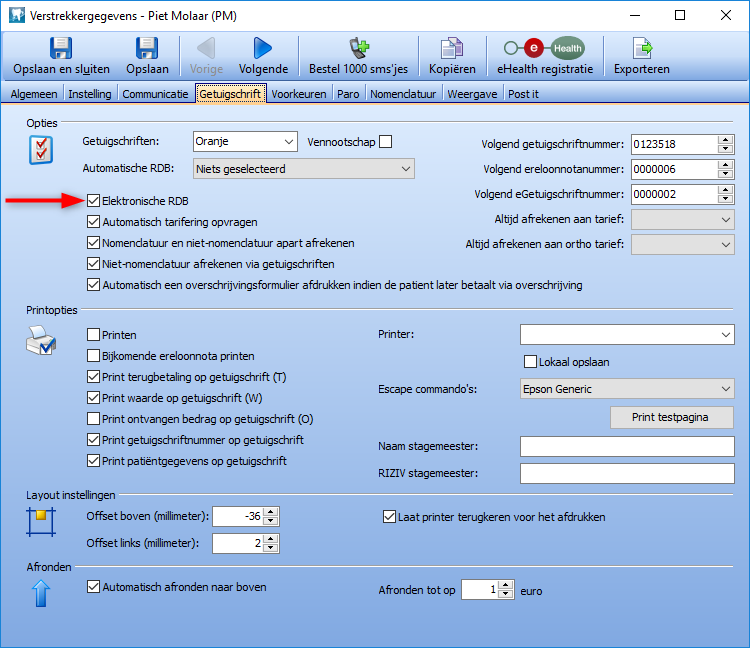The image size is (750, 648).
Task: Toggle Automatisch afronden naar boven
Action: click(x=94, y=586)
